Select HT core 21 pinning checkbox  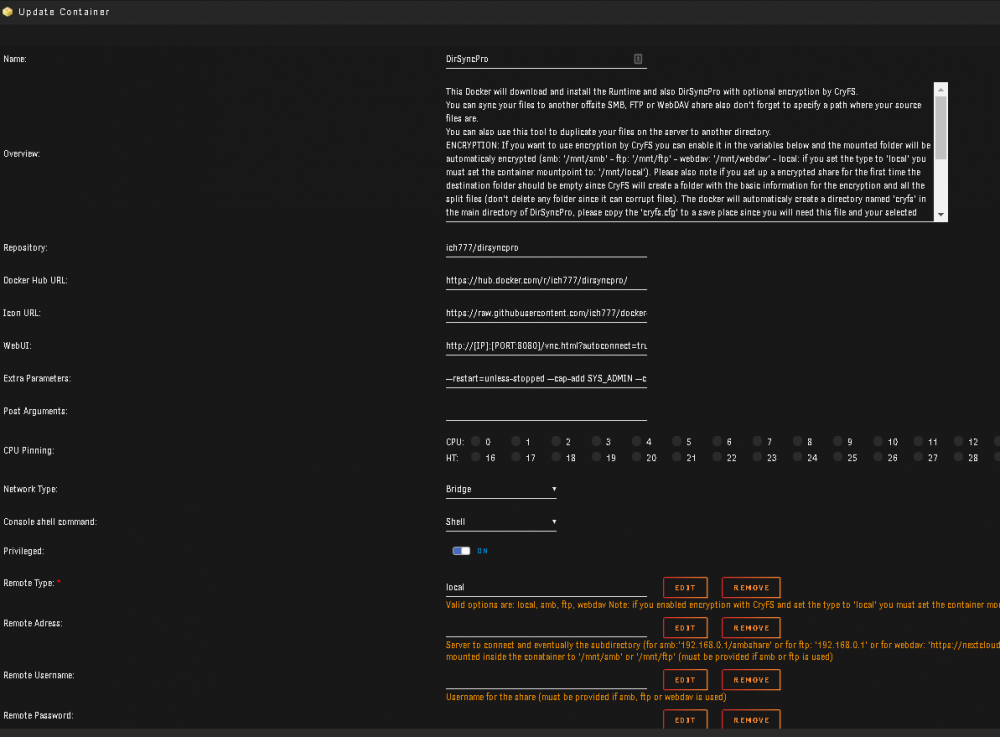(677, 457)
